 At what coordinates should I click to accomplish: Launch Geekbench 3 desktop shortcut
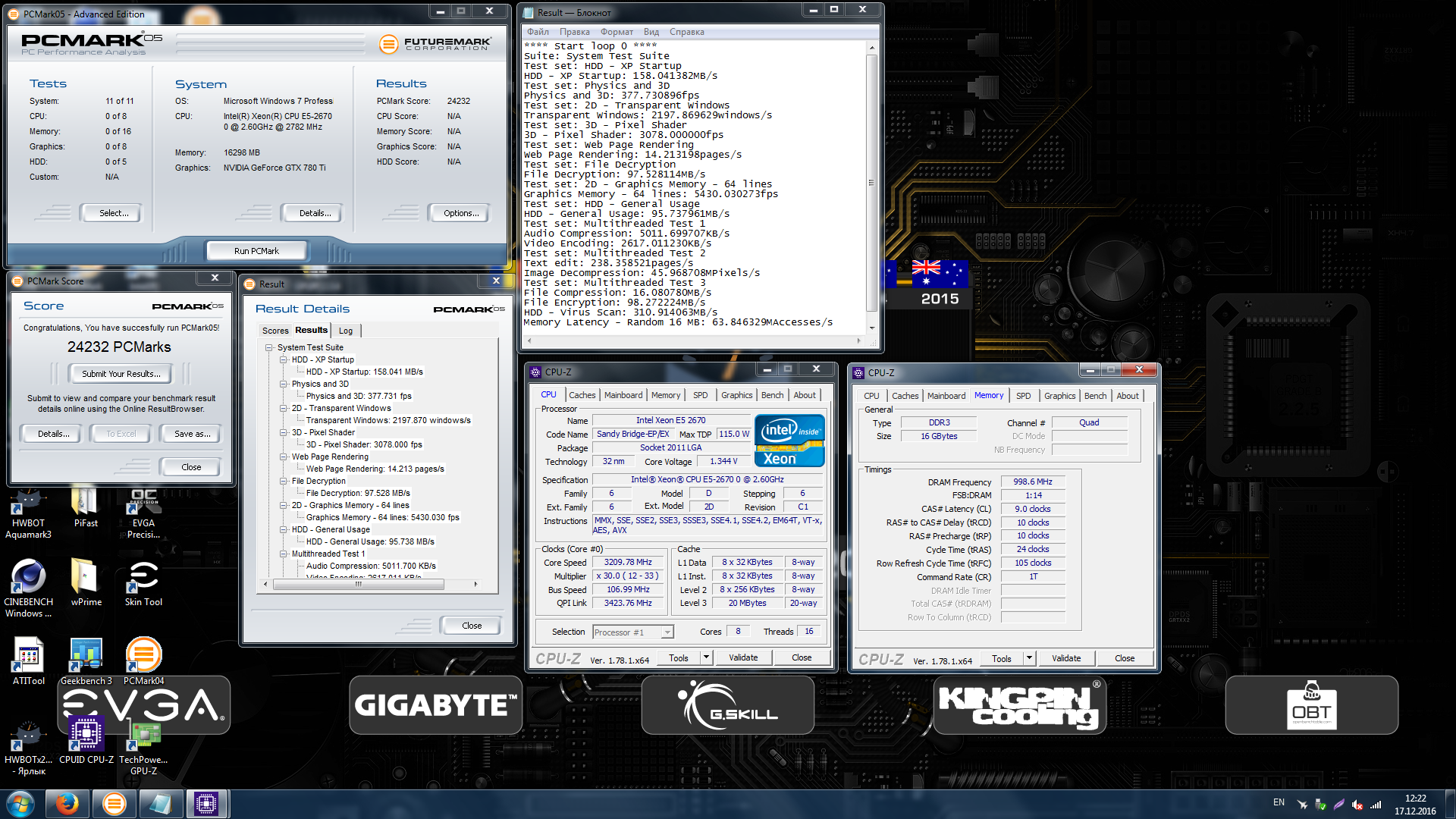tap(86, 661)
